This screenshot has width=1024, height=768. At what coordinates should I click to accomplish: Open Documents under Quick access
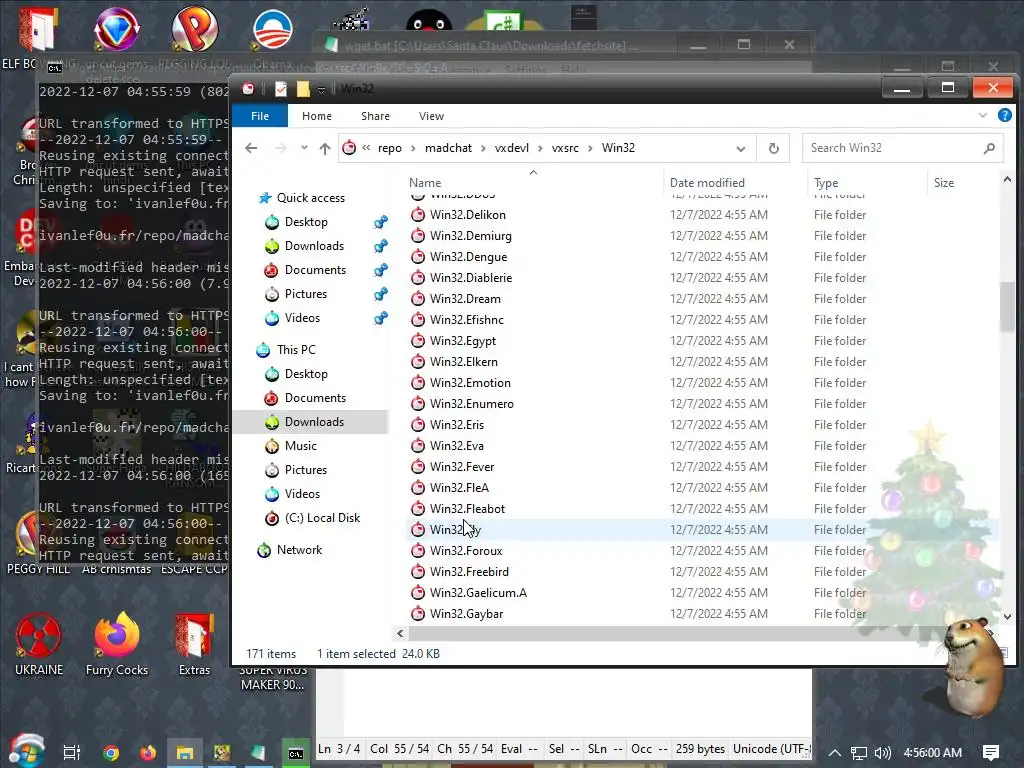(x=315, y=270)
